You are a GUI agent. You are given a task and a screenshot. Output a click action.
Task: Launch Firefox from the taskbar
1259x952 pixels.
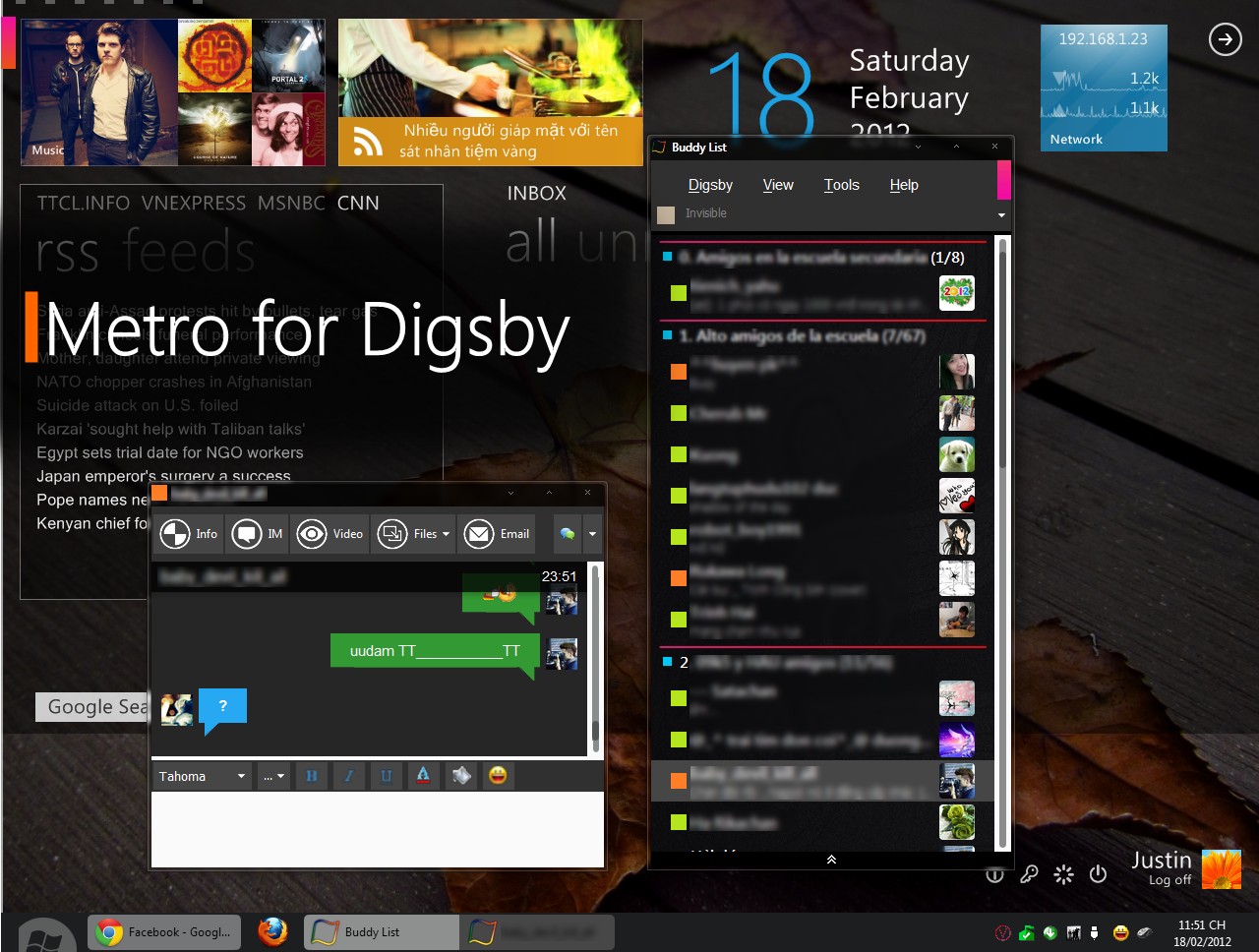point(272,931)
